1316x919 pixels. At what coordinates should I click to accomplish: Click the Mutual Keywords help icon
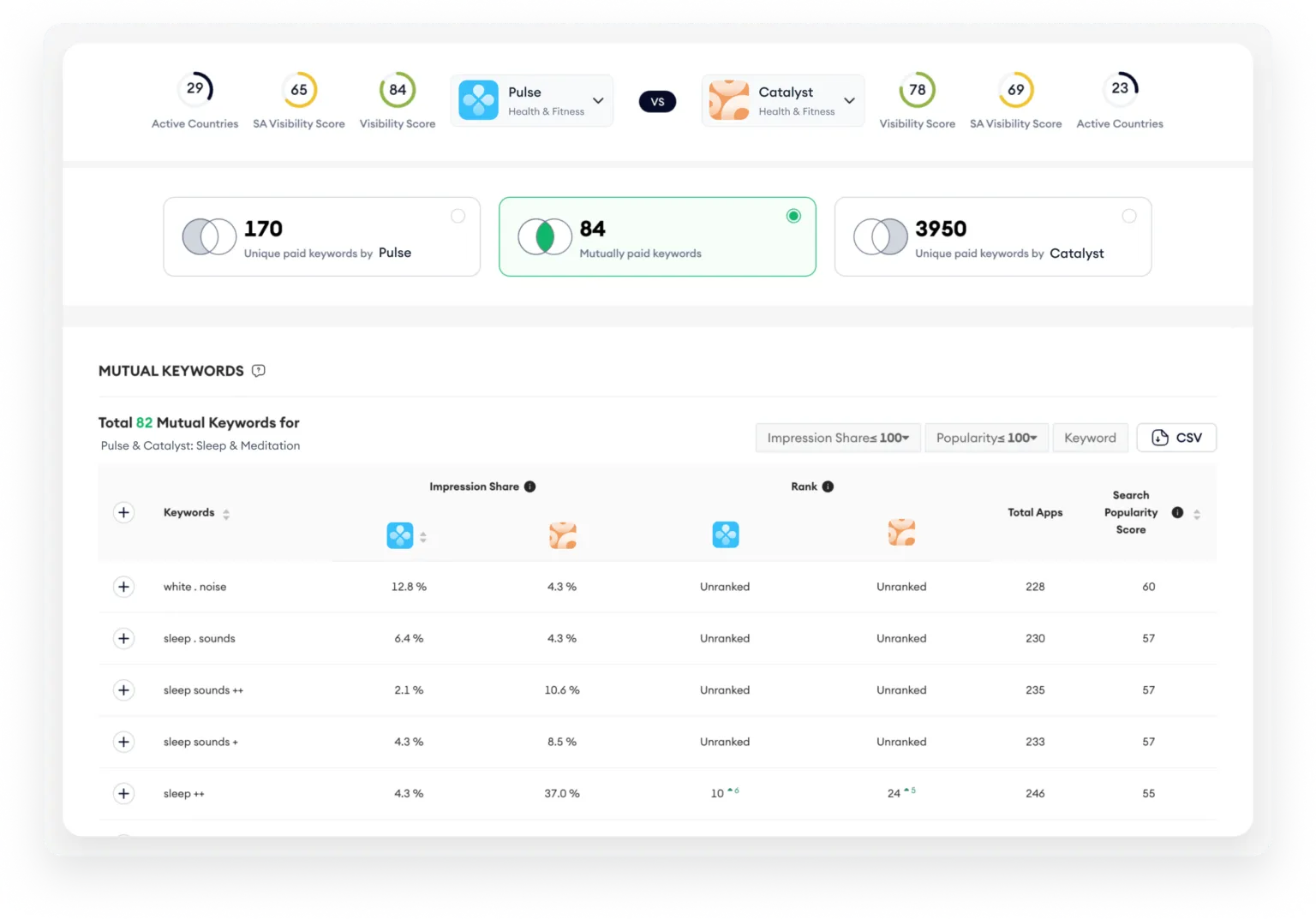click(x=258, y=371)
